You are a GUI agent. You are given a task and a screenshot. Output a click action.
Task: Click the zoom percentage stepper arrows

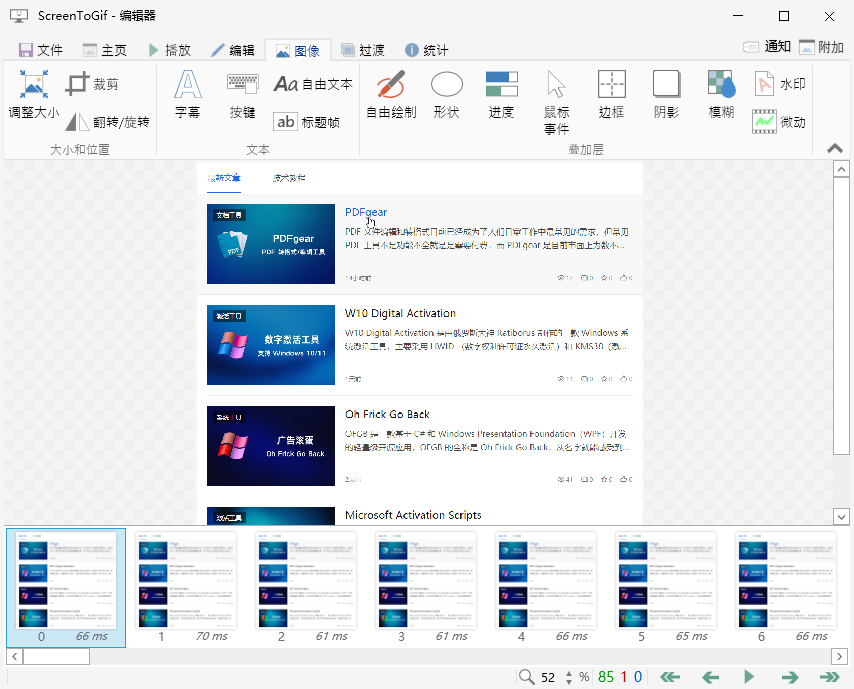(569, 677)
